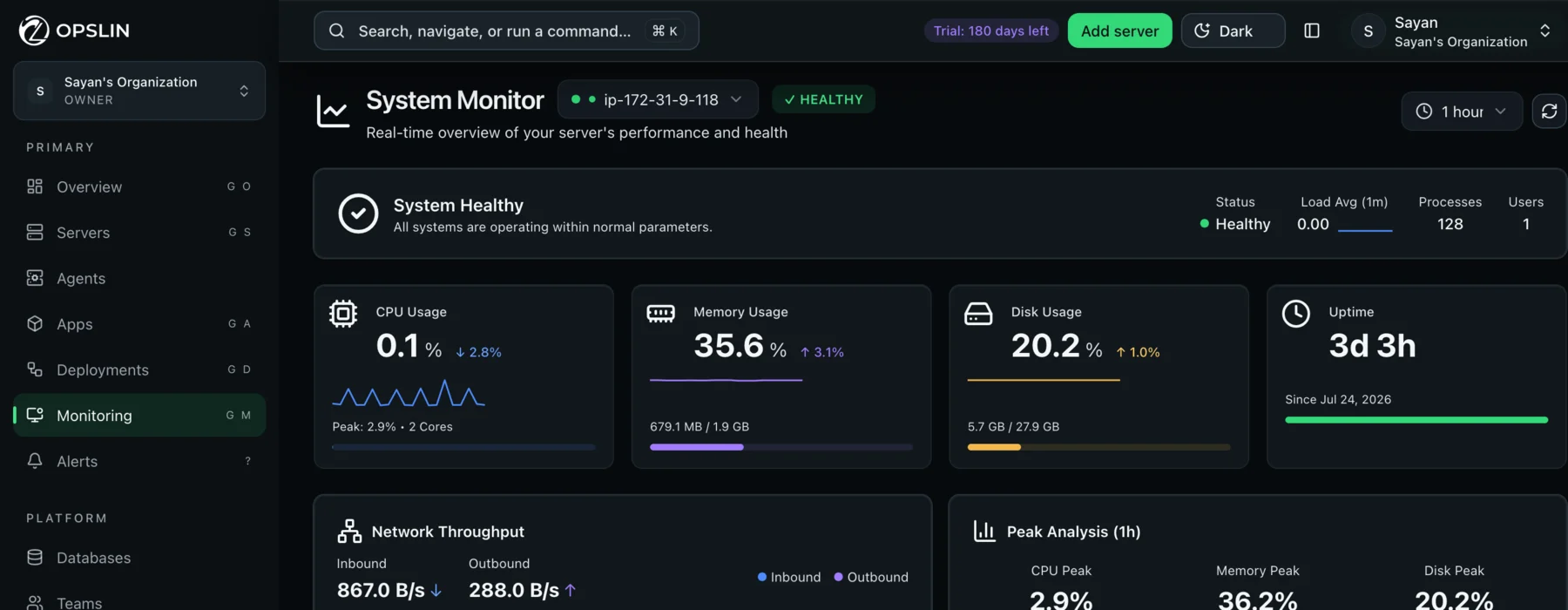The width and height of the screenshot is (1568, 610).
Task: Click the System Healthy checkmark circle icon
Action: point(358,213)
